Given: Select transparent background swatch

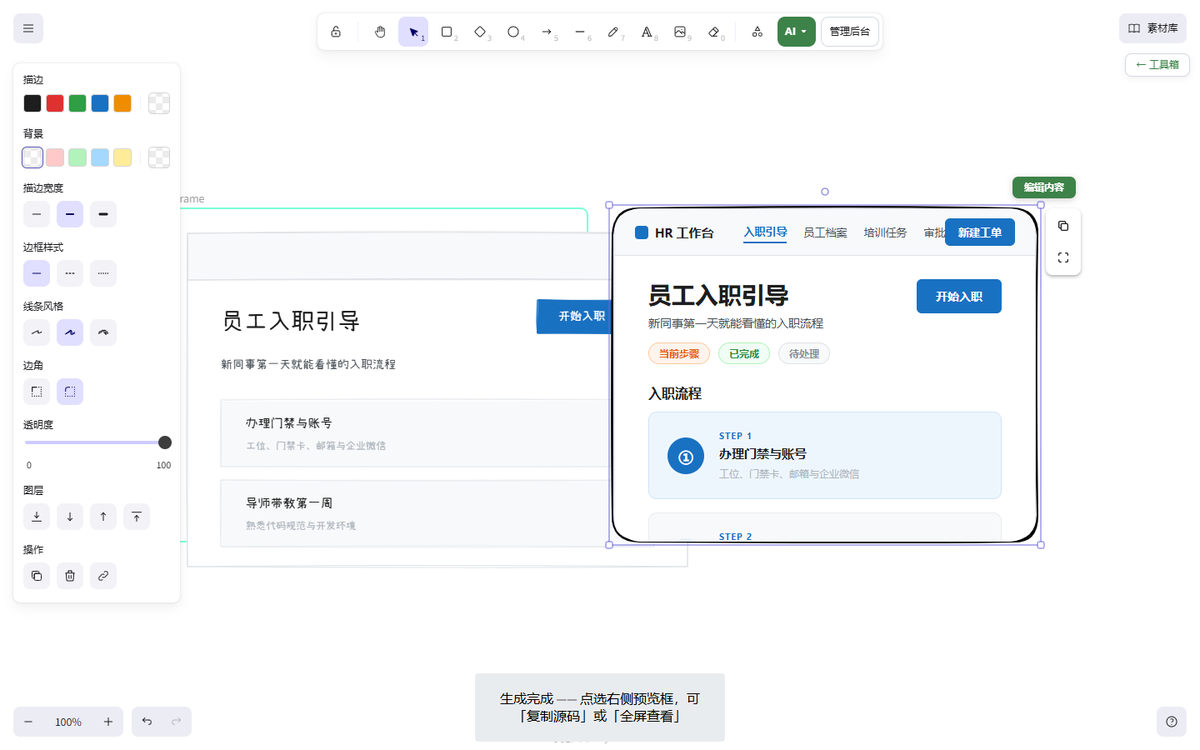Looking at the screenshot, I should click(33, 157).
